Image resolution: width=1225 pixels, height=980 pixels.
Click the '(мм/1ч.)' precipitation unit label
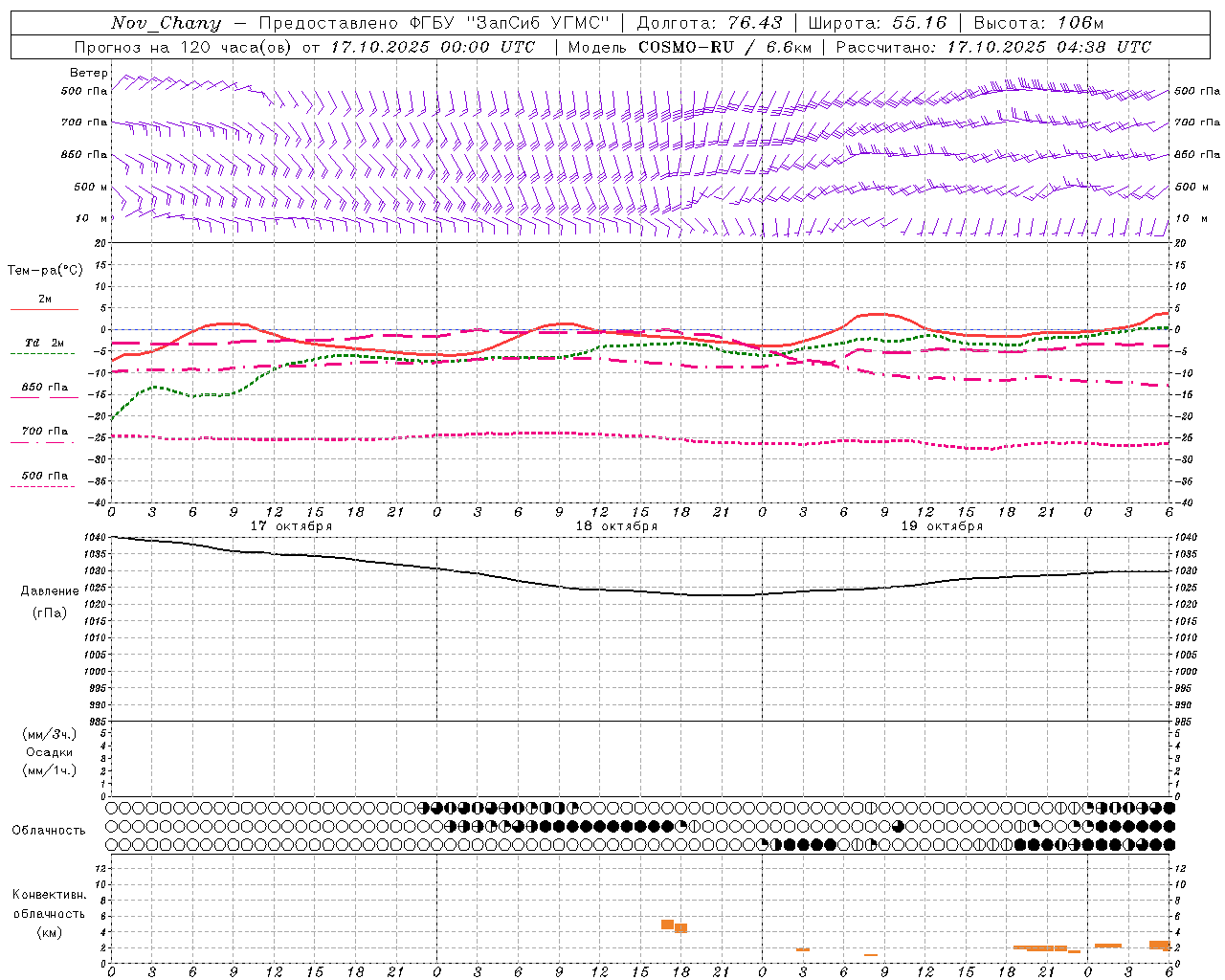click(x=50, y=770)
